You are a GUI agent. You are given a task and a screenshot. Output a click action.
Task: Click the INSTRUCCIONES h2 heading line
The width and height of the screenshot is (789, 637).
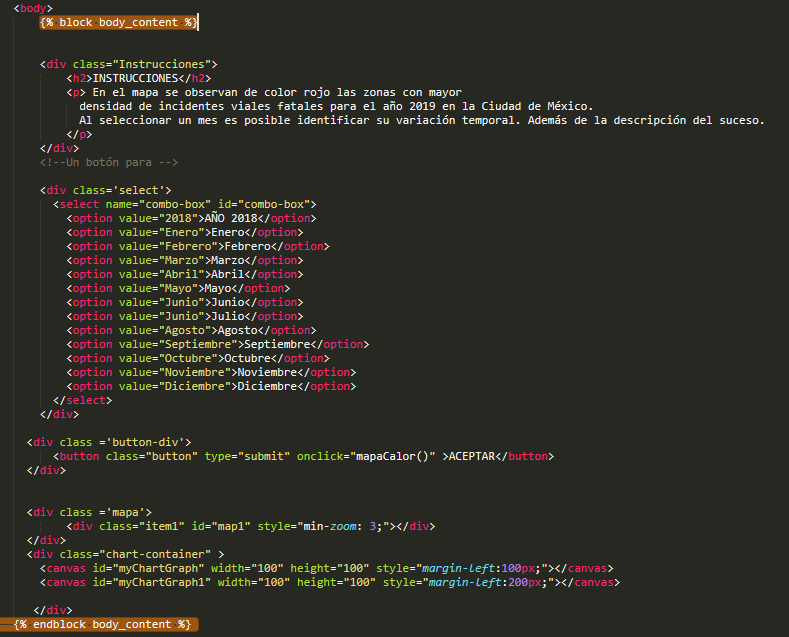[x=138, y=78]
